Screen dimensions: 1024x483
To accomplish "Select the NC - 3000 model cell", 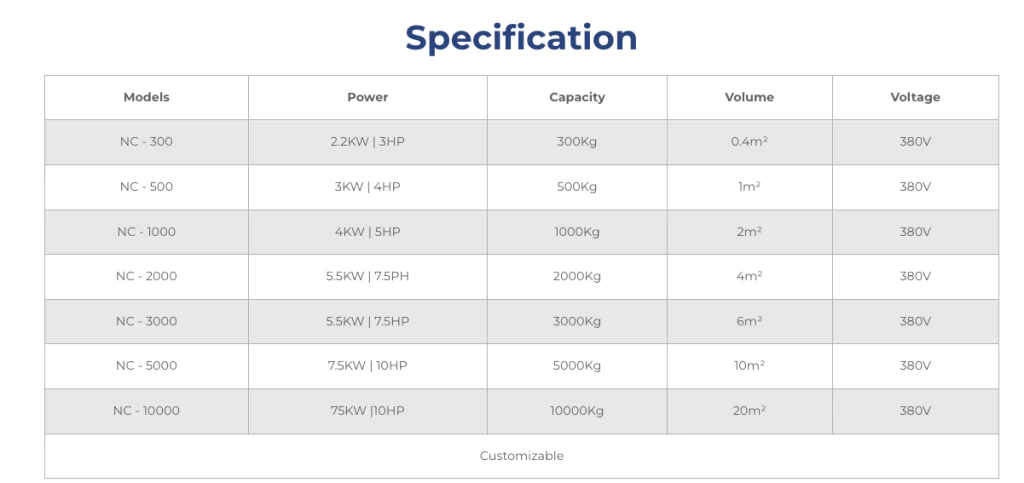I will [146, 321].
